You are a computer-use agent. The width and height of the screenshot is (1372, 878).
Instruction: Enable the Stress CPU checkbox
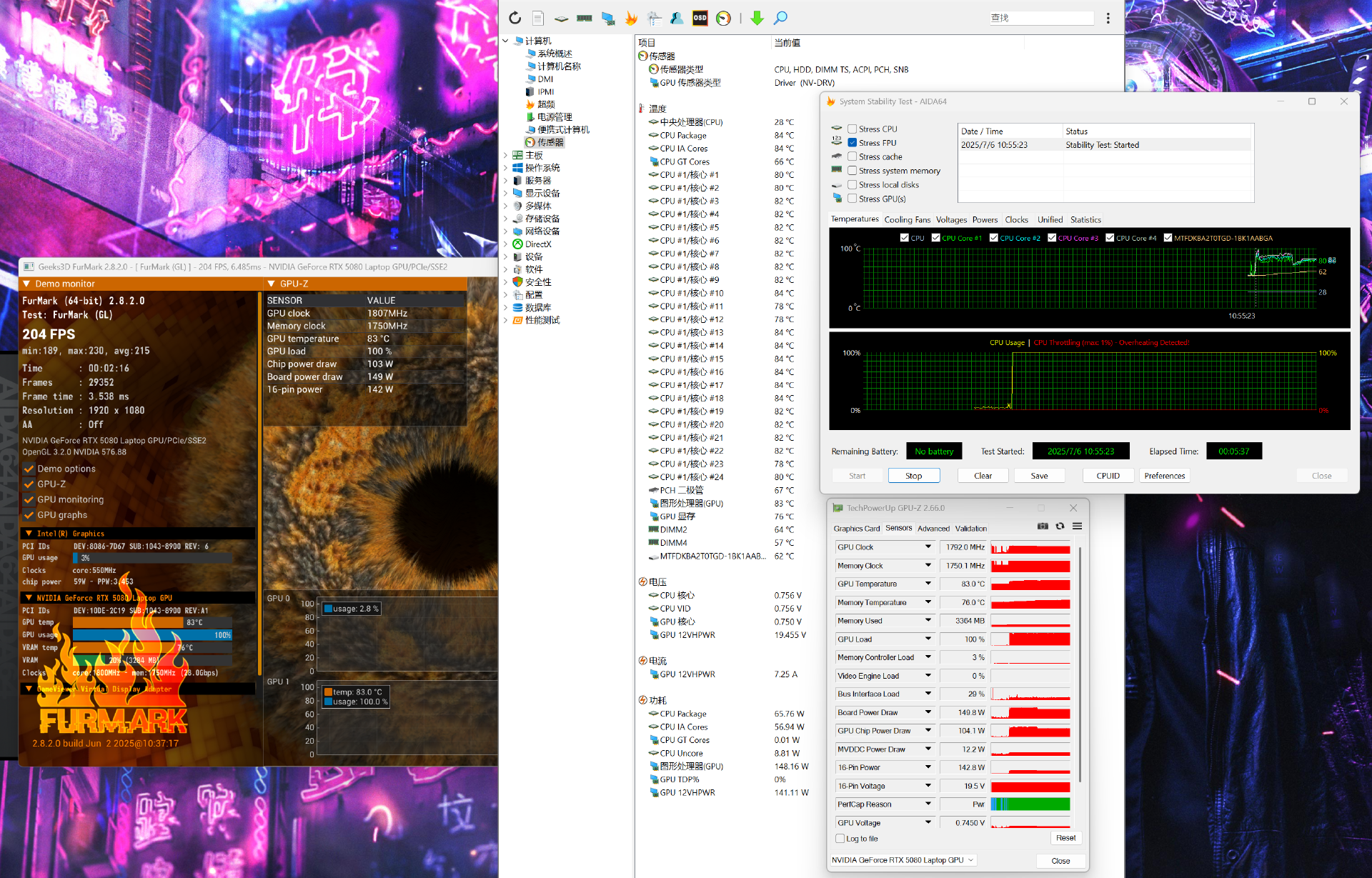tap(852, 129)
